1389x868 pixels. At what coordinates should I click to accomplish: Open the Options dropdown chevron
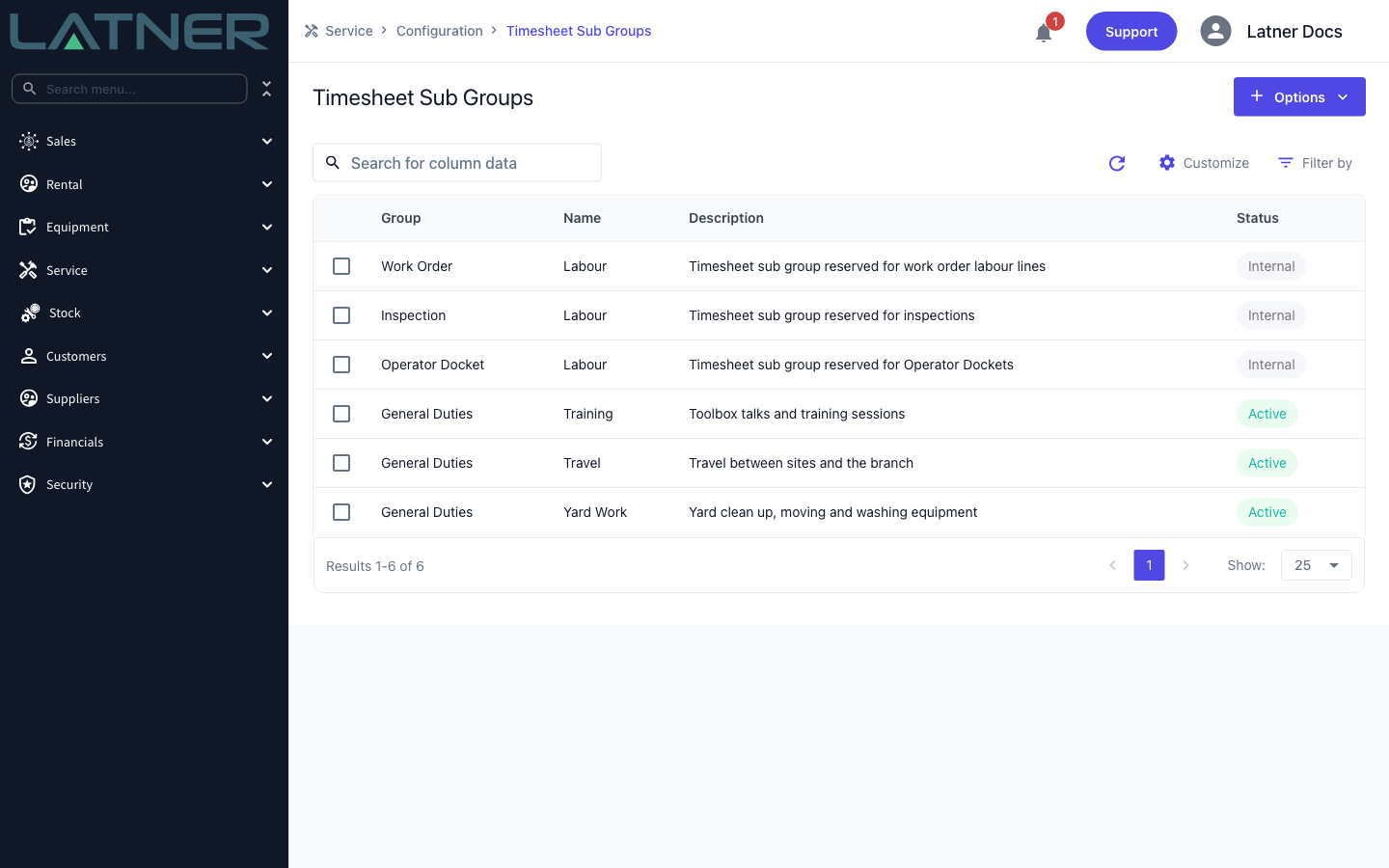pyautogui.click(x=1343, y=97)
